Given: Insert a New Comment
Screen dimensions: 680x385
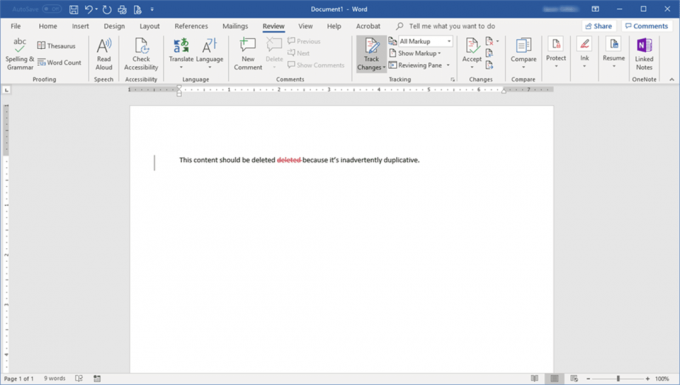Looking at the screenshot, I should pos(248,54).
